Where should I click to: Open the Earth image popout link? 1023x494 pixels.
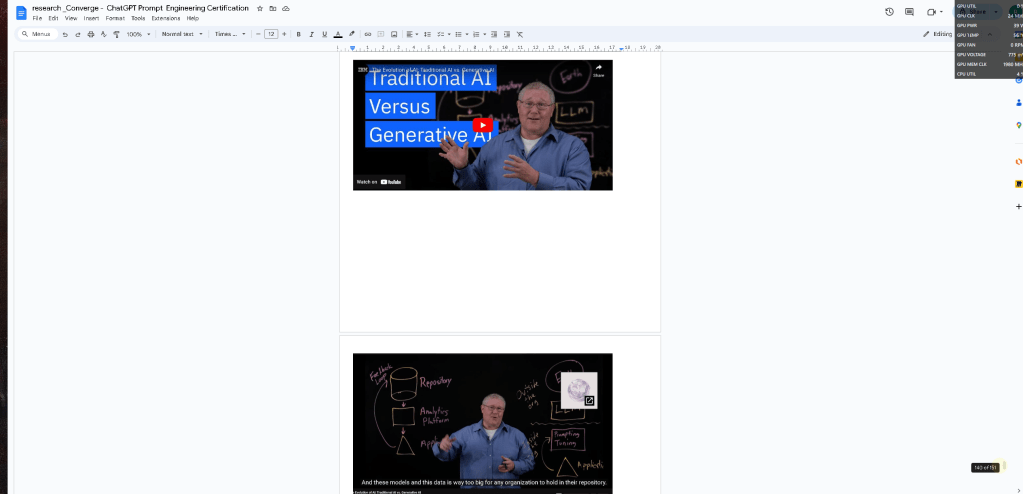coord(589,401)
